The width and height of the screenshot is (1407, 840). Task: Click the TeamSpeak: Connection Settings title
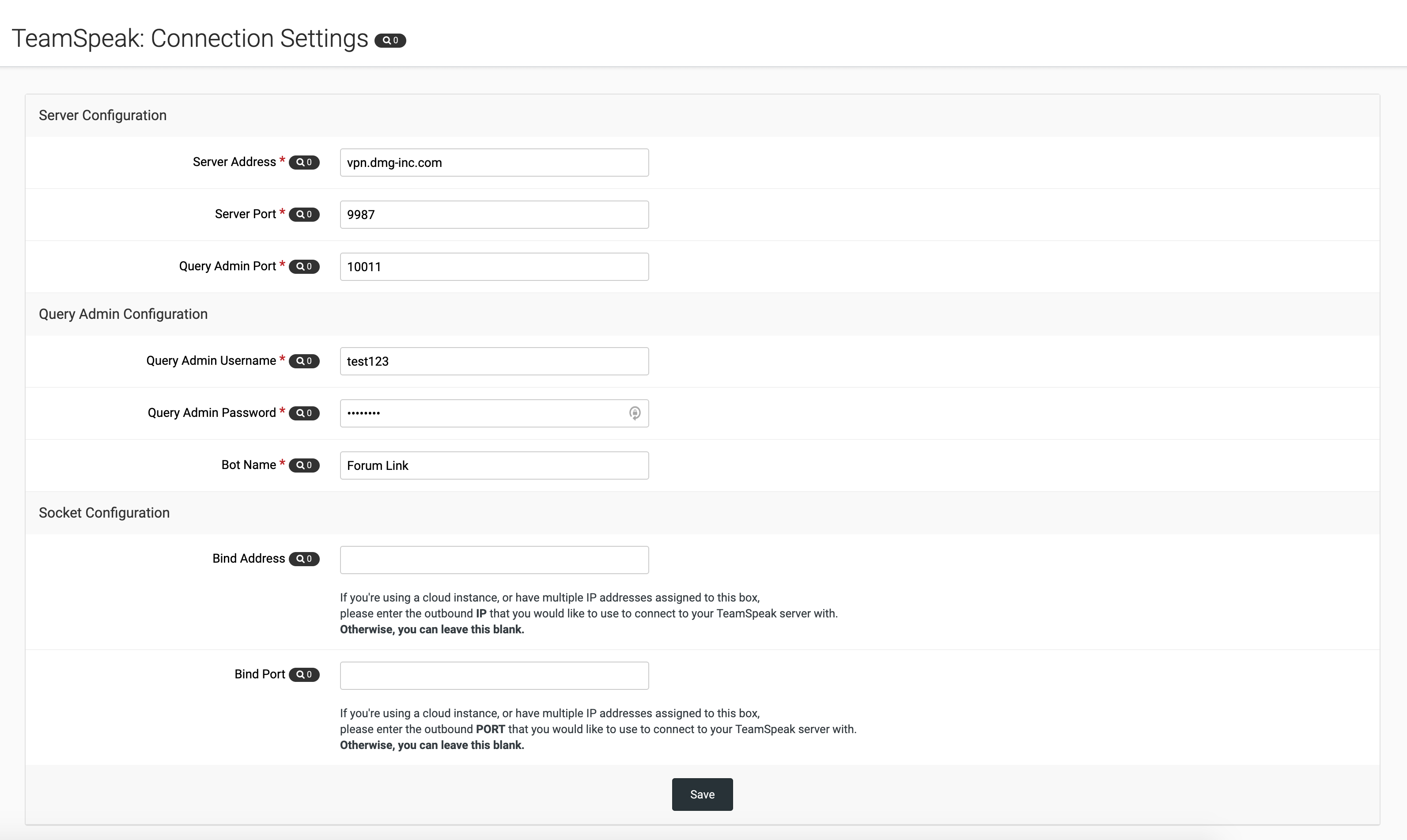[x=190, y=38]
